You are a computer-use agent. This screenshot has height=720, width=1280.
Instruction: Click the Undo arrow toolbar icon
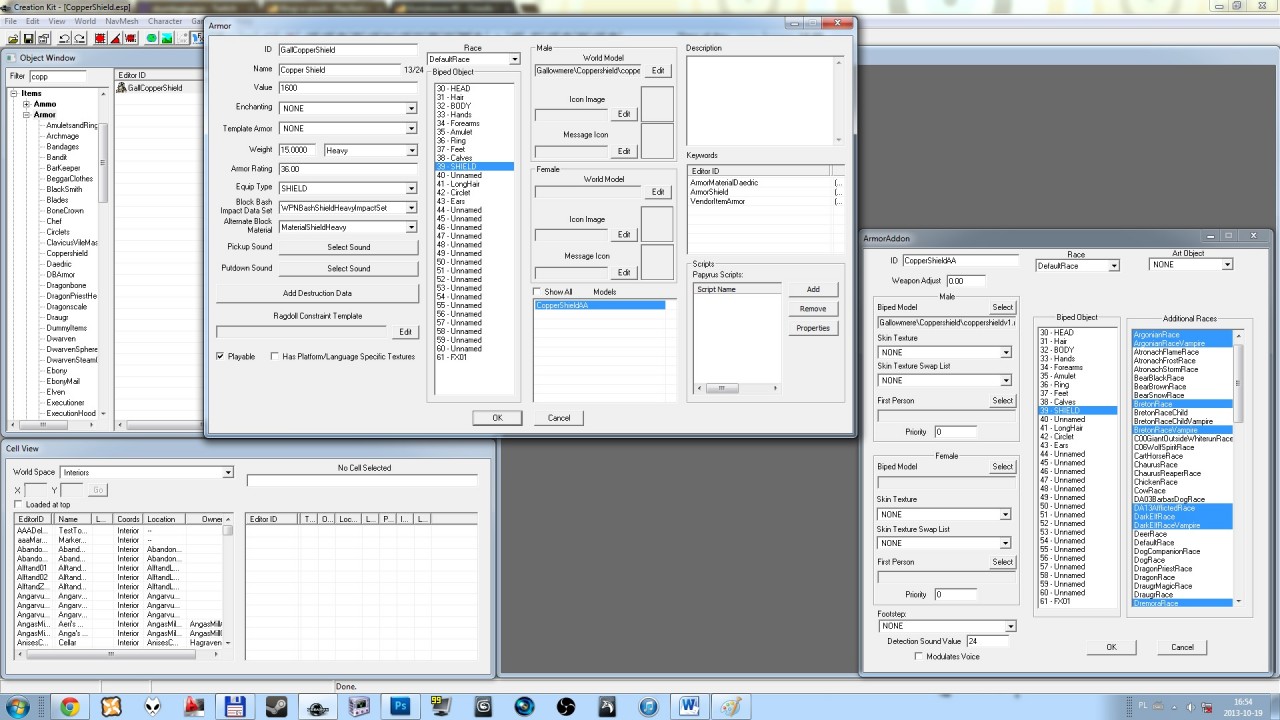(x=64, y=38)
